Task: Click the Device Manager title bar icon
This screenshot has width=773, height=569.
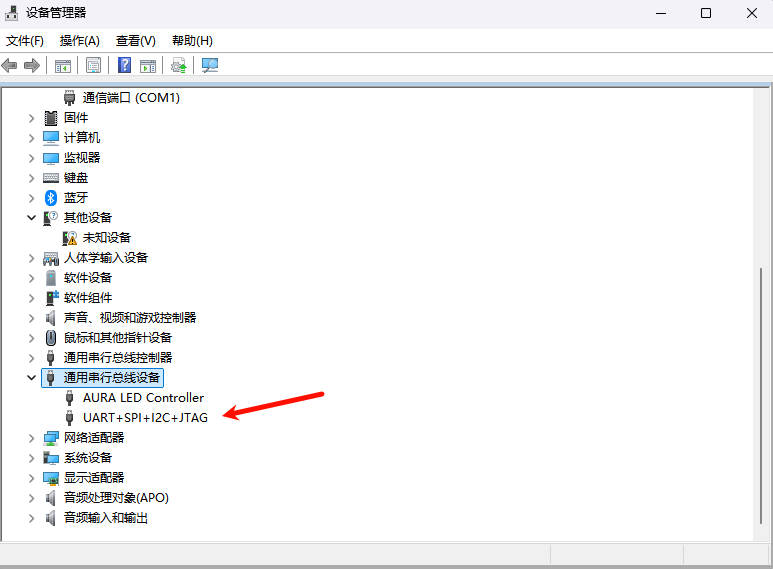Action: tap(11, 13)
